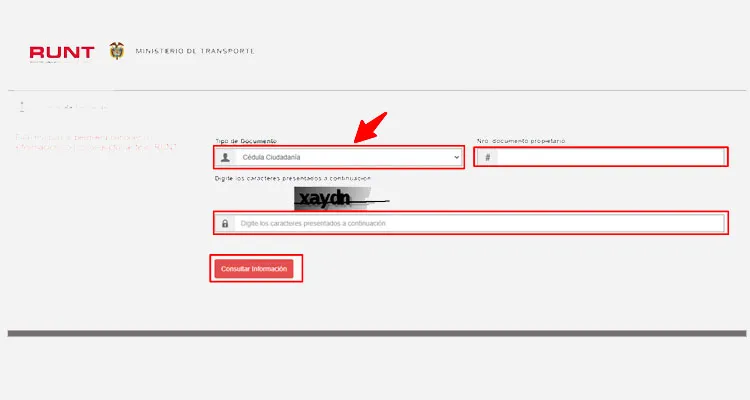Click the Digite los caracteres presentados label
The width and height of the screenshot is (750, 400).
pos(293,178)
